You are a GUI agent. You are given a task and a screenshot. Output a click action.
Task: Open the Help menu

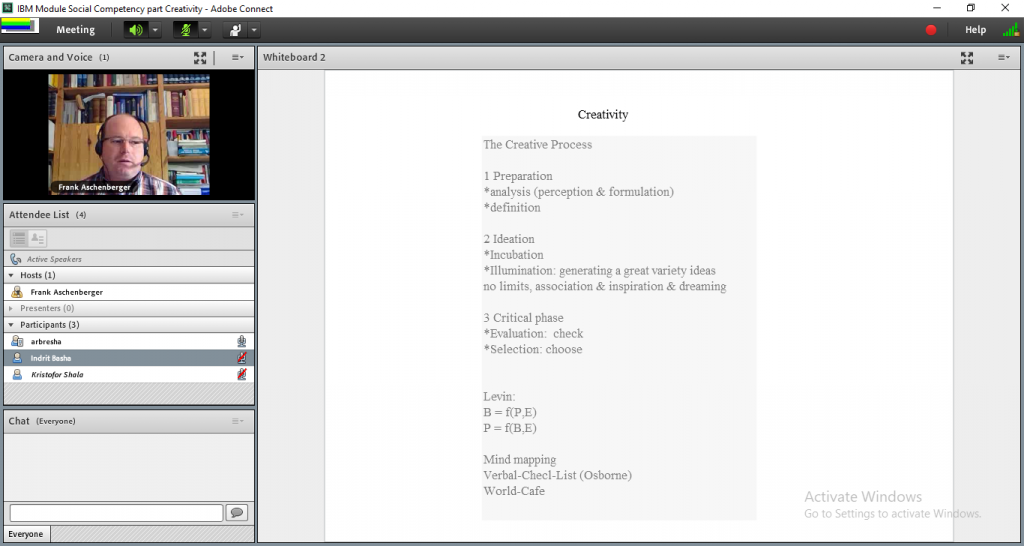pyautogui.click(x=975, y=30)
